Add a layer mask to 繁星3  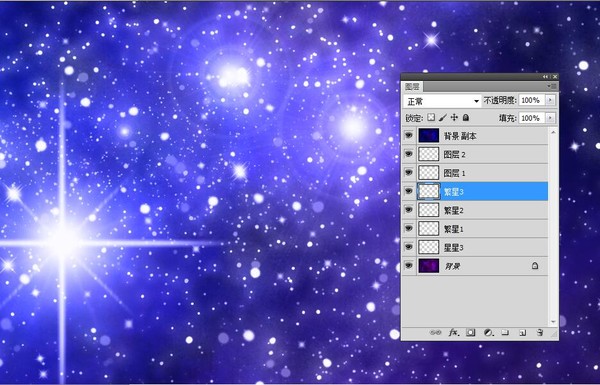[x=471, y=333]
